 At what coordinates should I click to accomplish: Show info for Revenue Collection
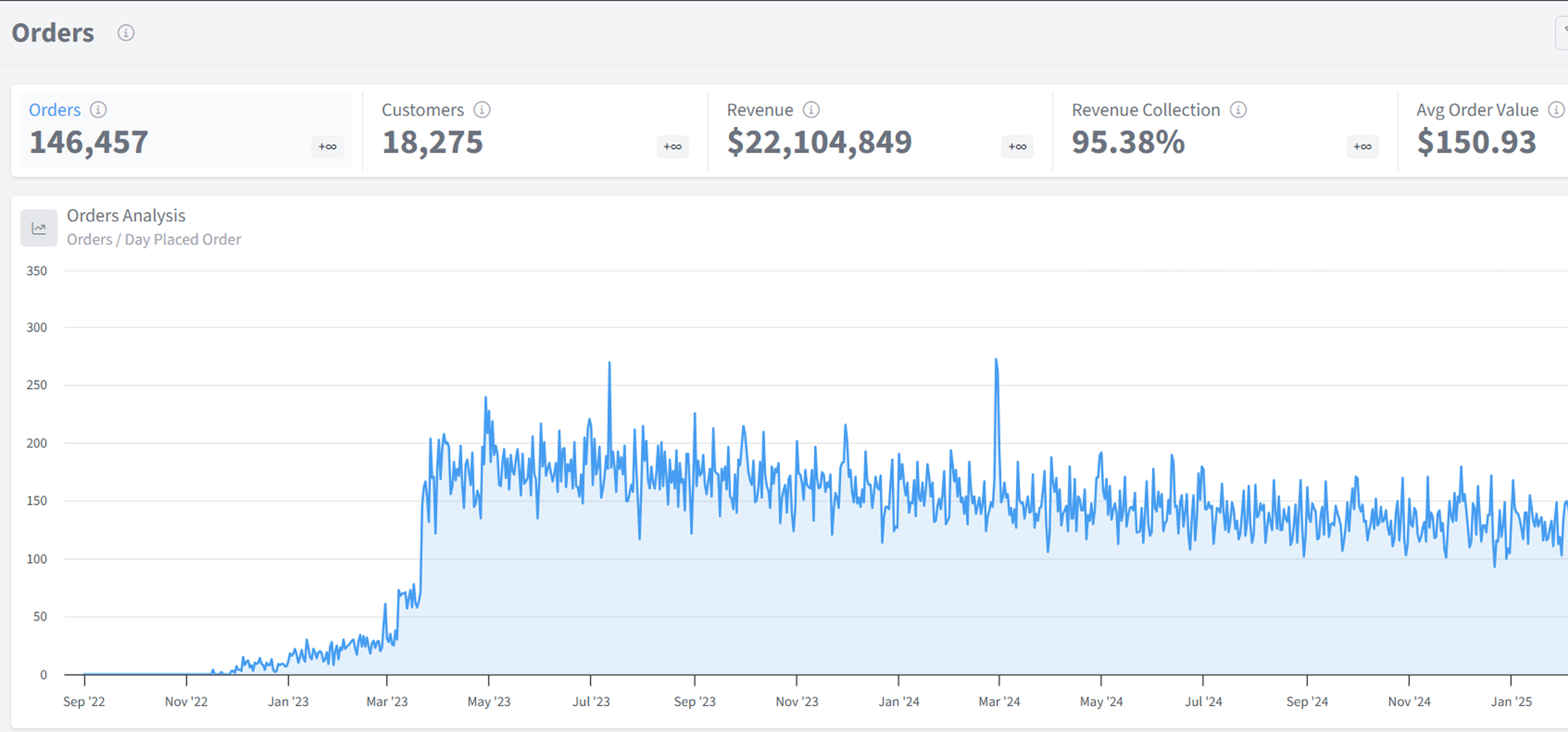coord(1238,110)
